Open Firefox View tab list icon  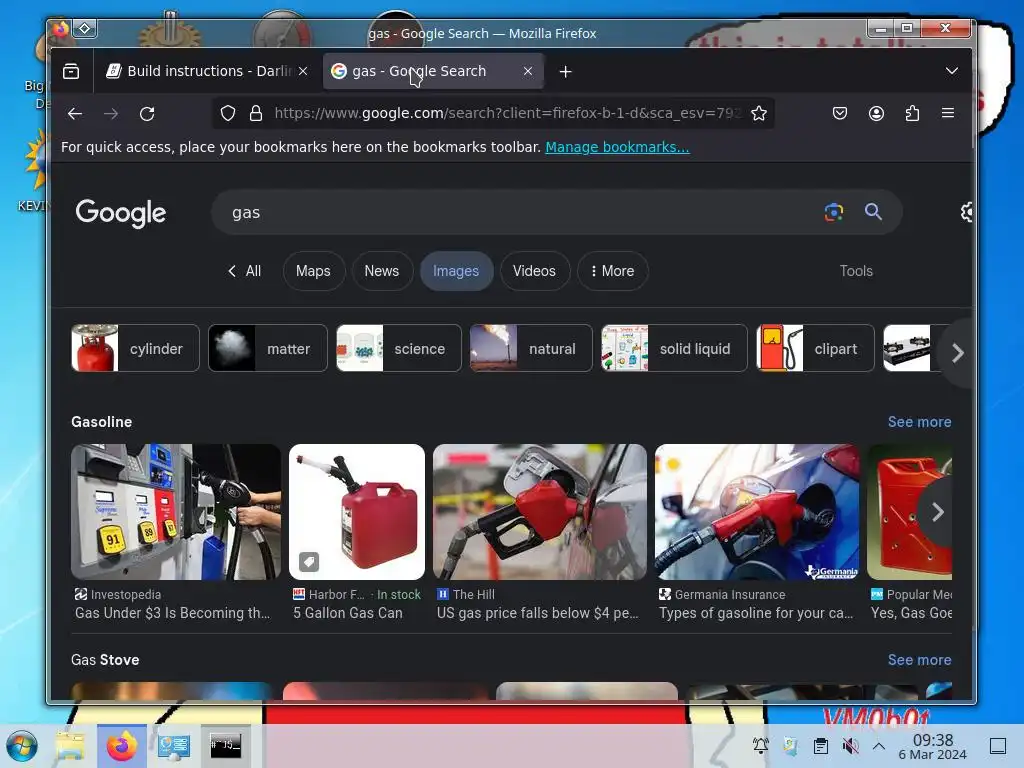click(x=71, y=71)
